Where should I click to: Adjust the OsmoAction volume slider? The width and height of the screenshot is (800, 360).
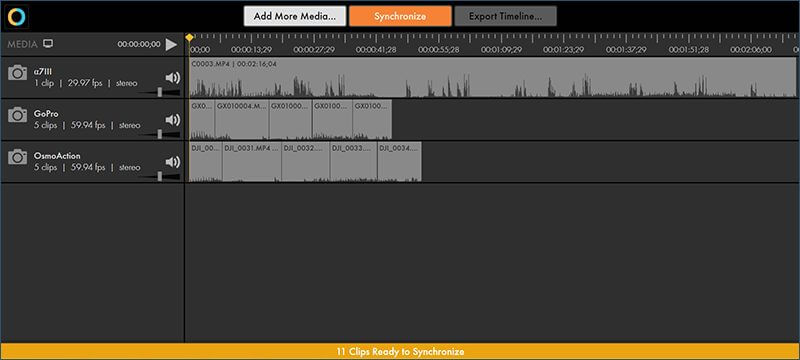tap(160, 176)
